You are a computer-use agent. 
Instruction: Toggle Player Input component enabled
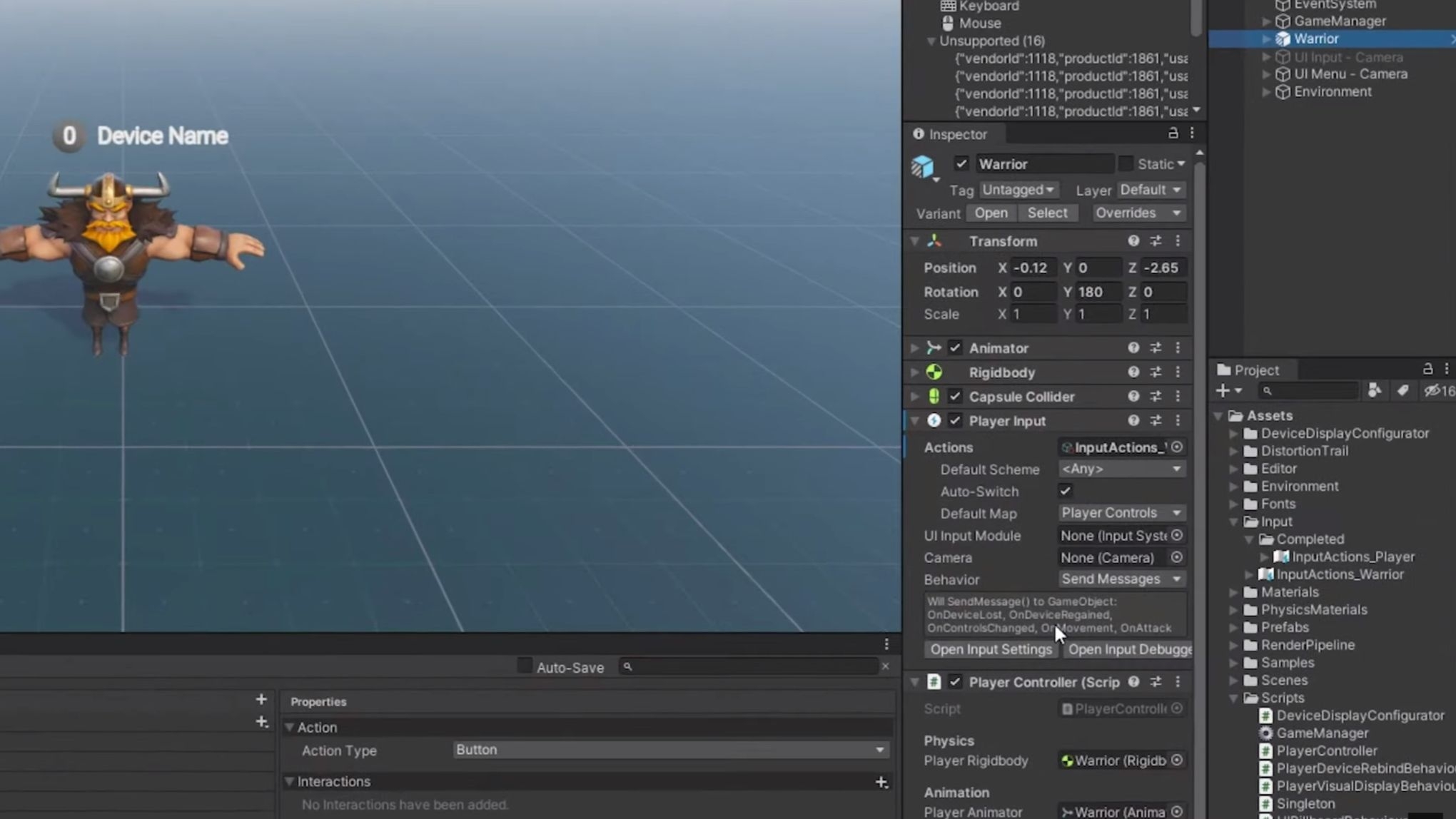pos(954,420)
